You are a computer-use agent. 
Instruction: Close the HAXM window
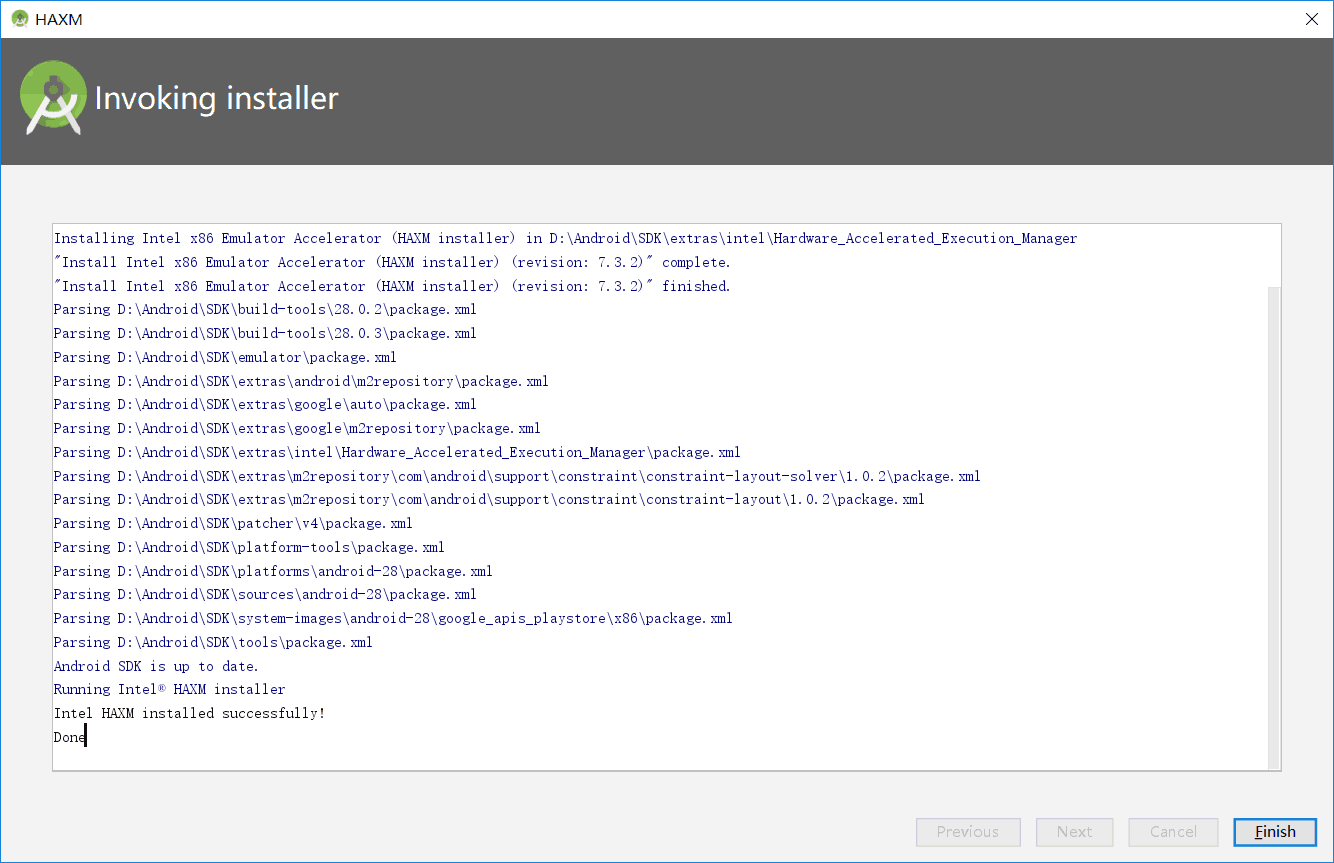[x=1311, y=19]
